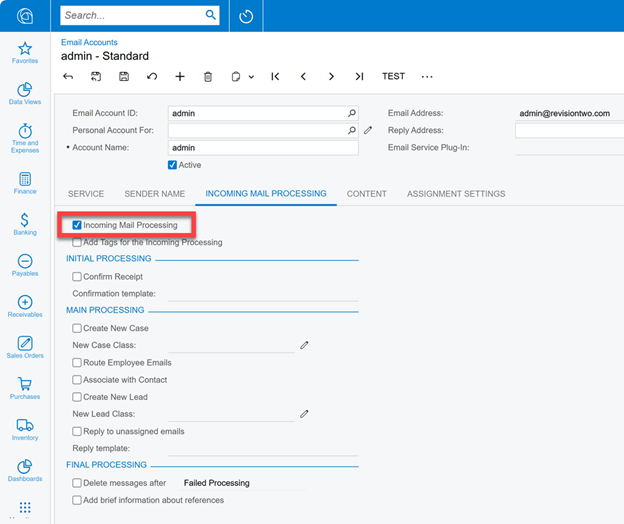Expand clipboard dropdown arrow
The width and height of the screenshot is (624, 524).
pyautogui.click(x=251, y=77)
